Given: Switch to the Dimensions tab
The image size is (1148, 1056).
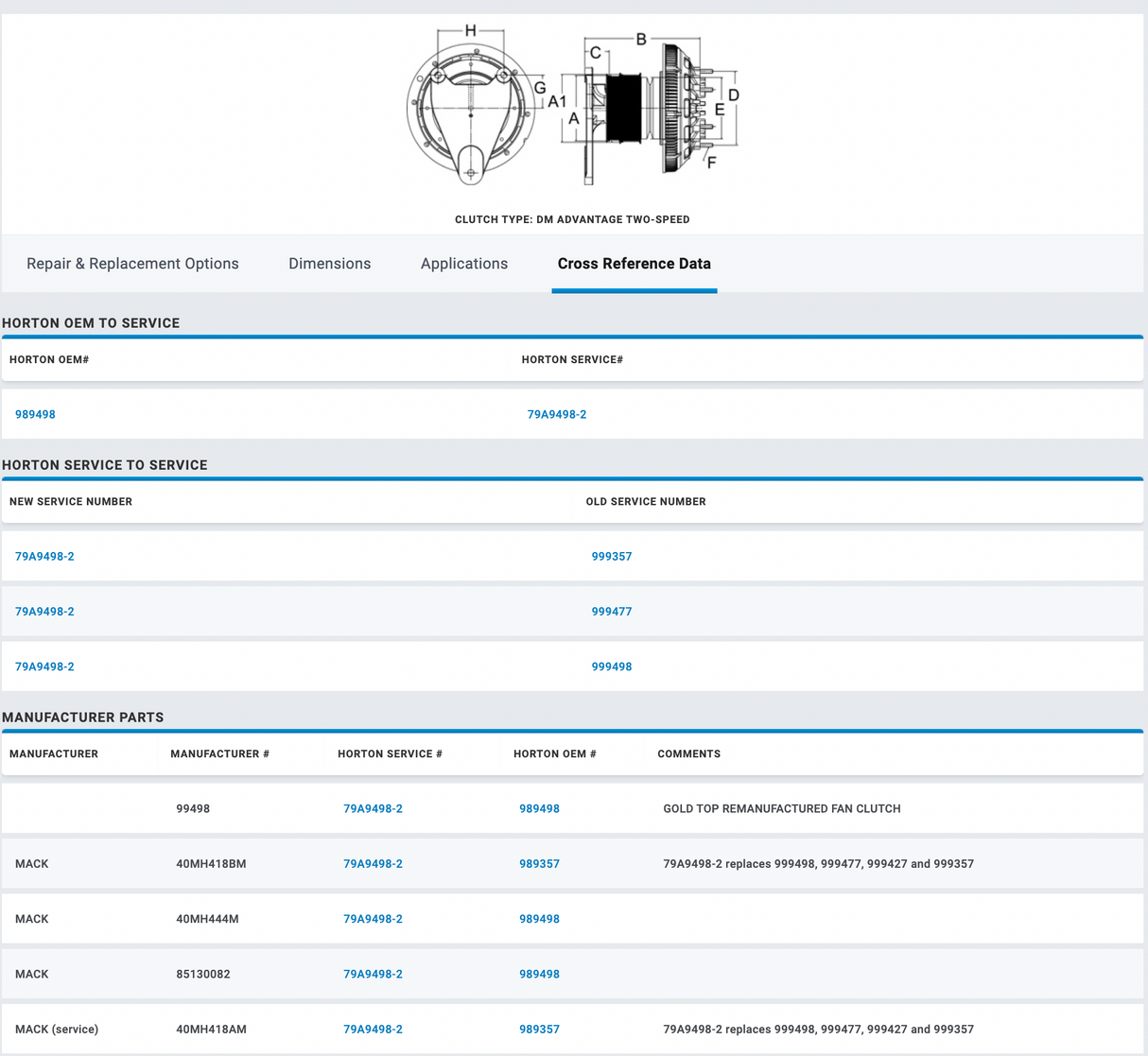Looking at the screenshot, I should (x=329, y=264).
